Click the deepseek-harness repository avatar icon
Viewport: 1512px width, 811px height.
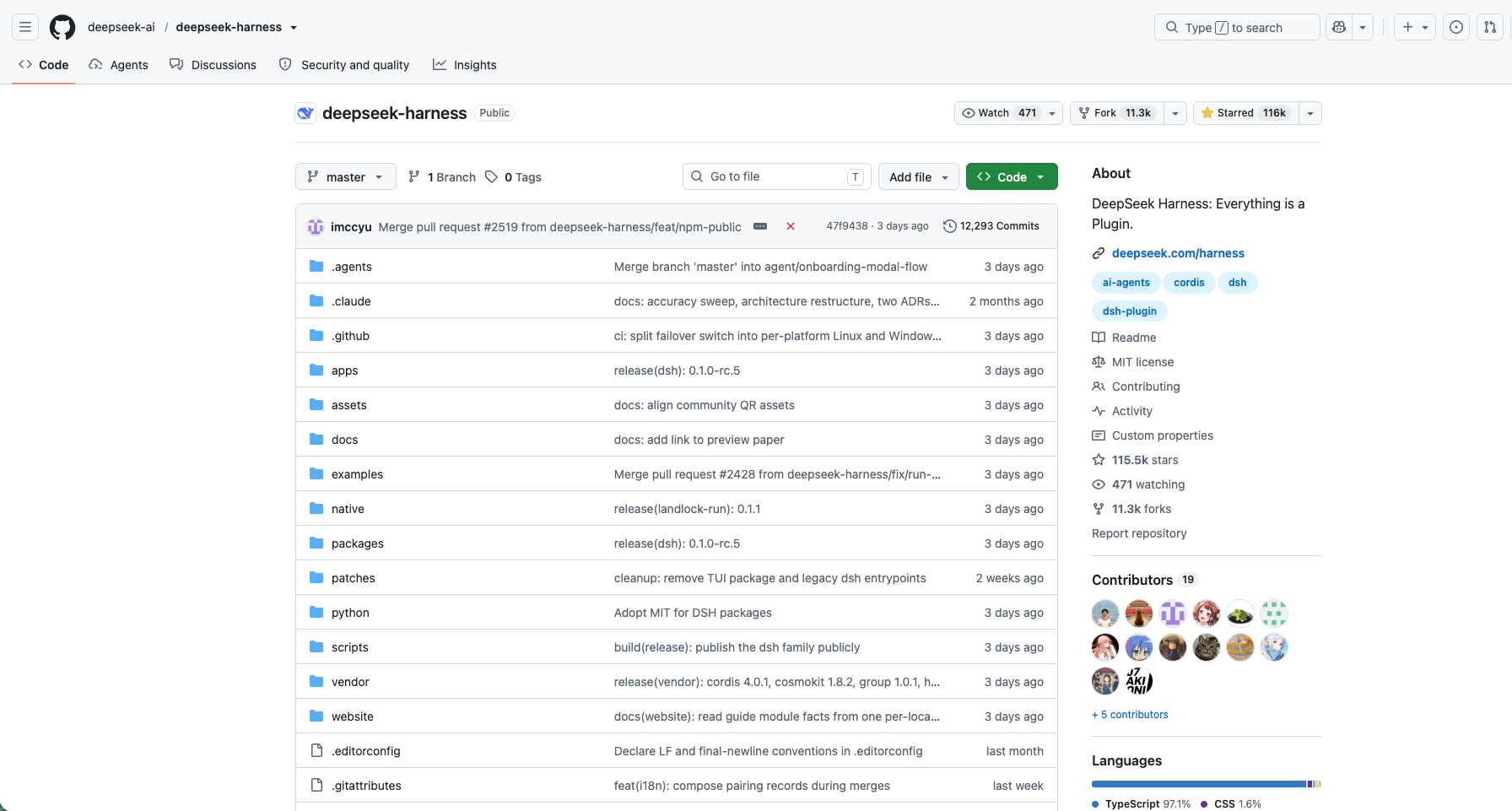(x=305, y=113)
